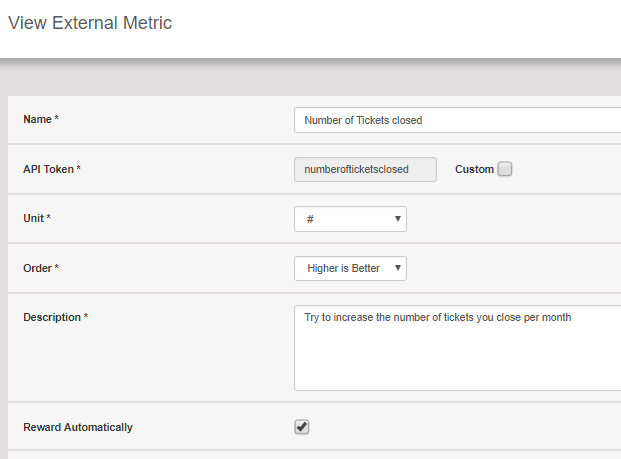Screen dimensions: 621x459
Task: Click the Unit dropdown's arrow indicator
Action: tap(398, 218)
